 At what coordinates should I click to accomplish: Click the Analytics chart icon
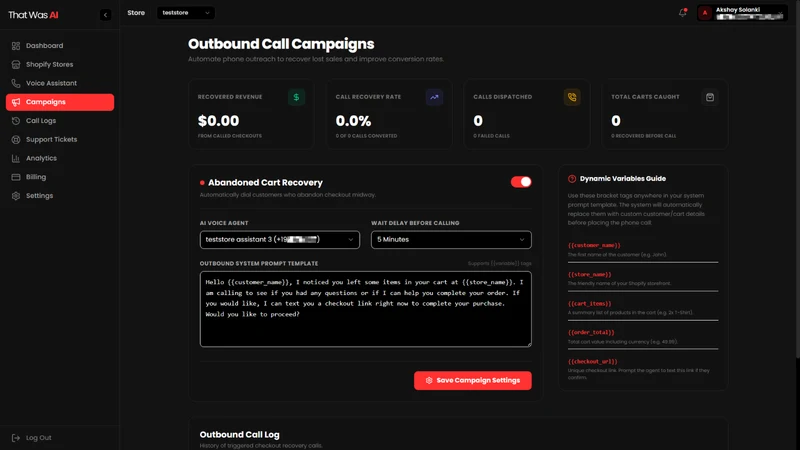(16, 158)
